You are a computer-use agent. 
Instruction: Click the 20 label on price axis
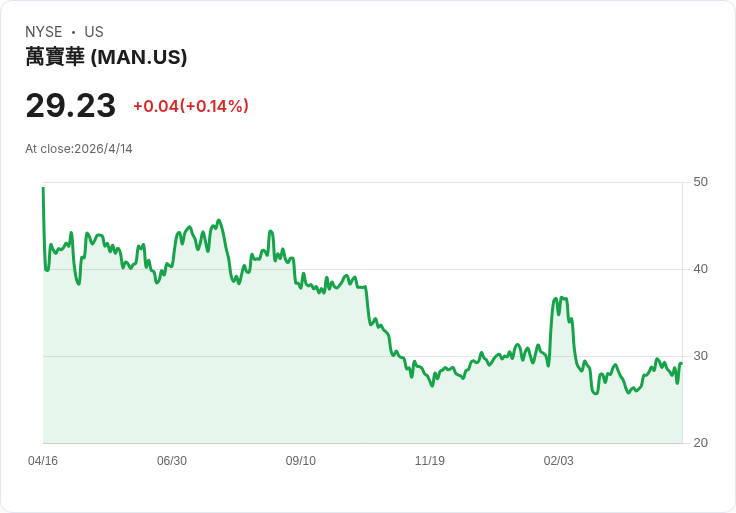pos(700,443)
